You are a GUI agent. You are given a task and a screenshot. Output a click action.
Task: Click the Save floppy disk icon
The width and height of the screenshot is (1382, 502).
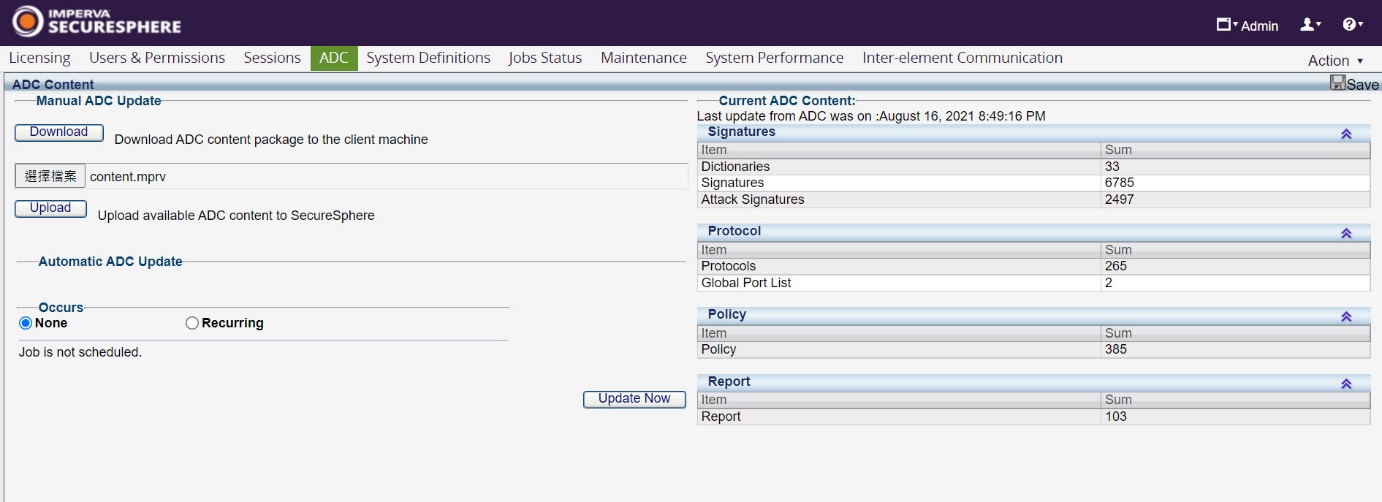coord(1337,83)
